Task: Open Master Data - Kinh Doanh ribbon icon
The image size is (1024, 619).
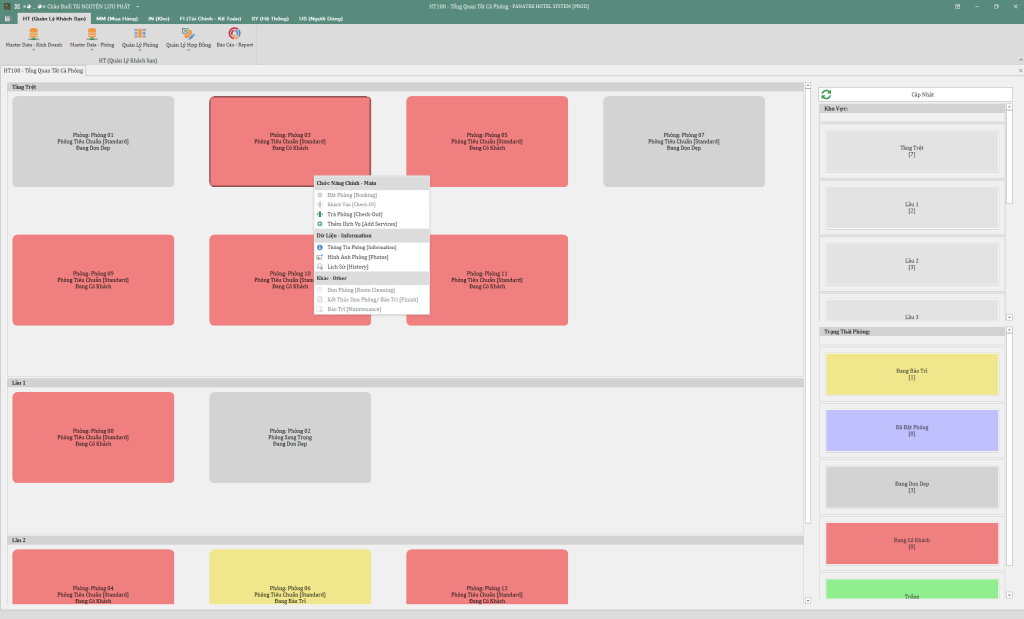Action: pos(33,36)
